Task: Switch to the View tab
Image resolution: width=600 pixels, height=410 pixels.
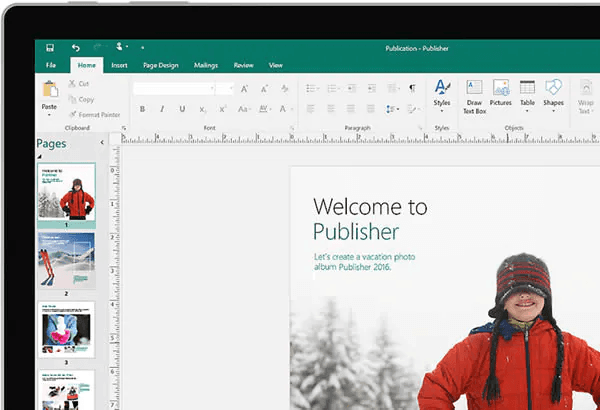Action: 276,65
